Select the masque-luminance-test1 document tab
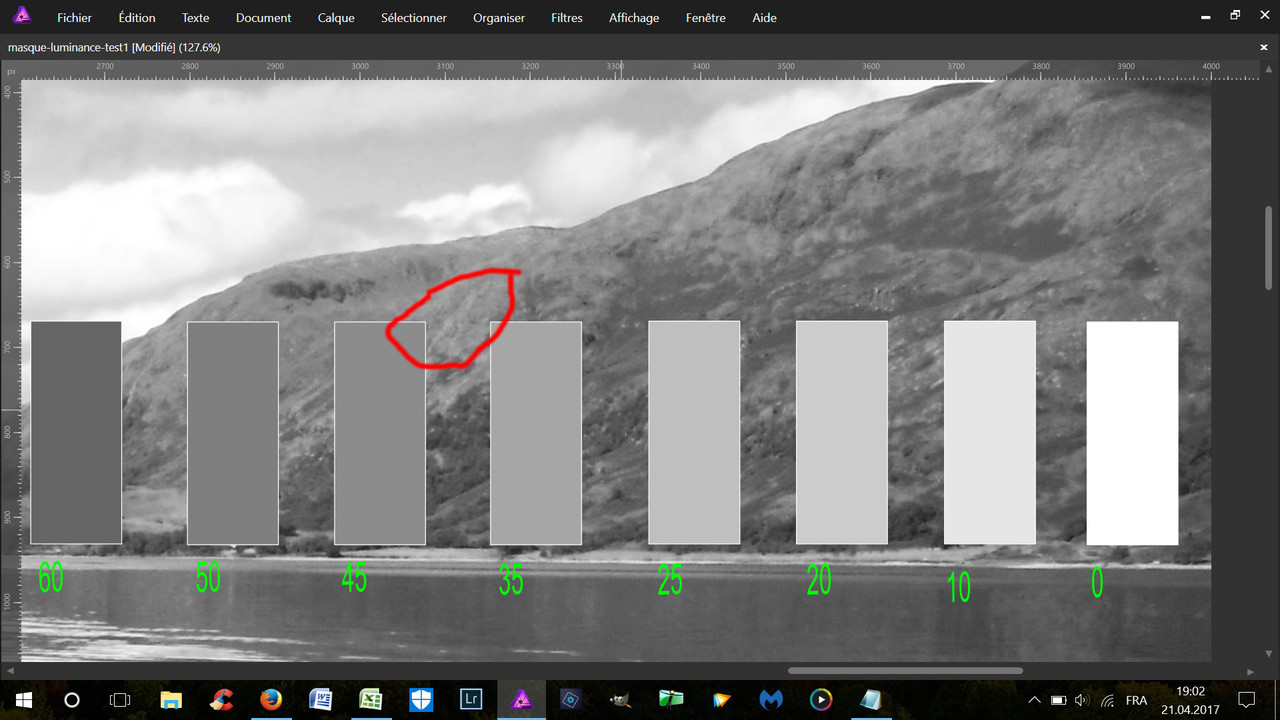Viewport: 1280px width, 720px height. 114,47
